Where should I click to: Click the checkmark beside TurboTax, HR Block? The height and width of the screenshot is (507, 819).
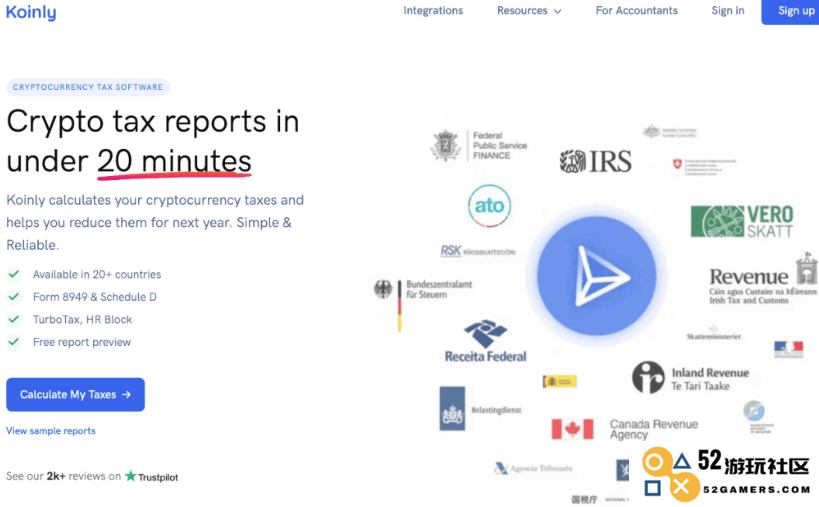[x=14, y=319]
